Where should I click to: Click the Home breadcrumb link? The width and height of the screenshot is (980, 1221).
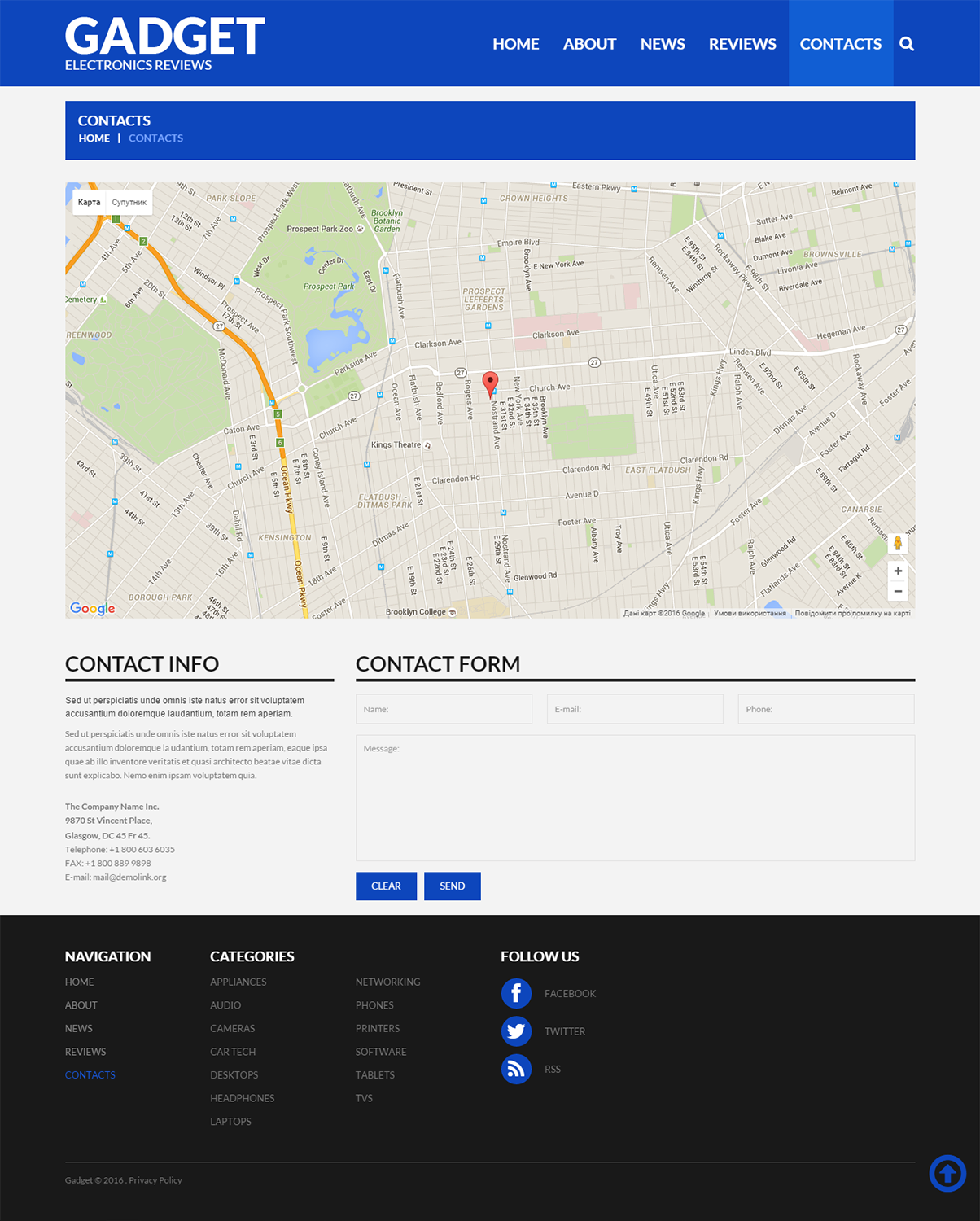[x=94, y=138]
